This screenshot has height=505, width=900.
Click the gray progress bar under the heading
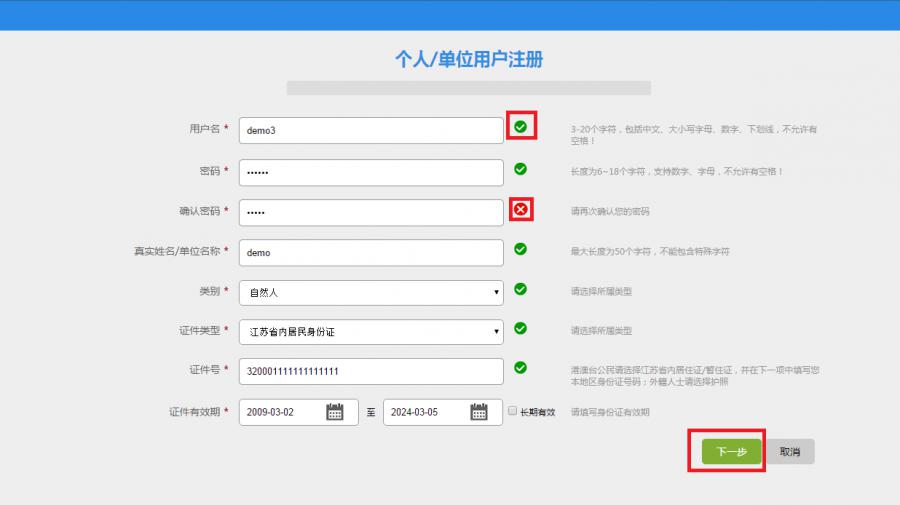468,88
